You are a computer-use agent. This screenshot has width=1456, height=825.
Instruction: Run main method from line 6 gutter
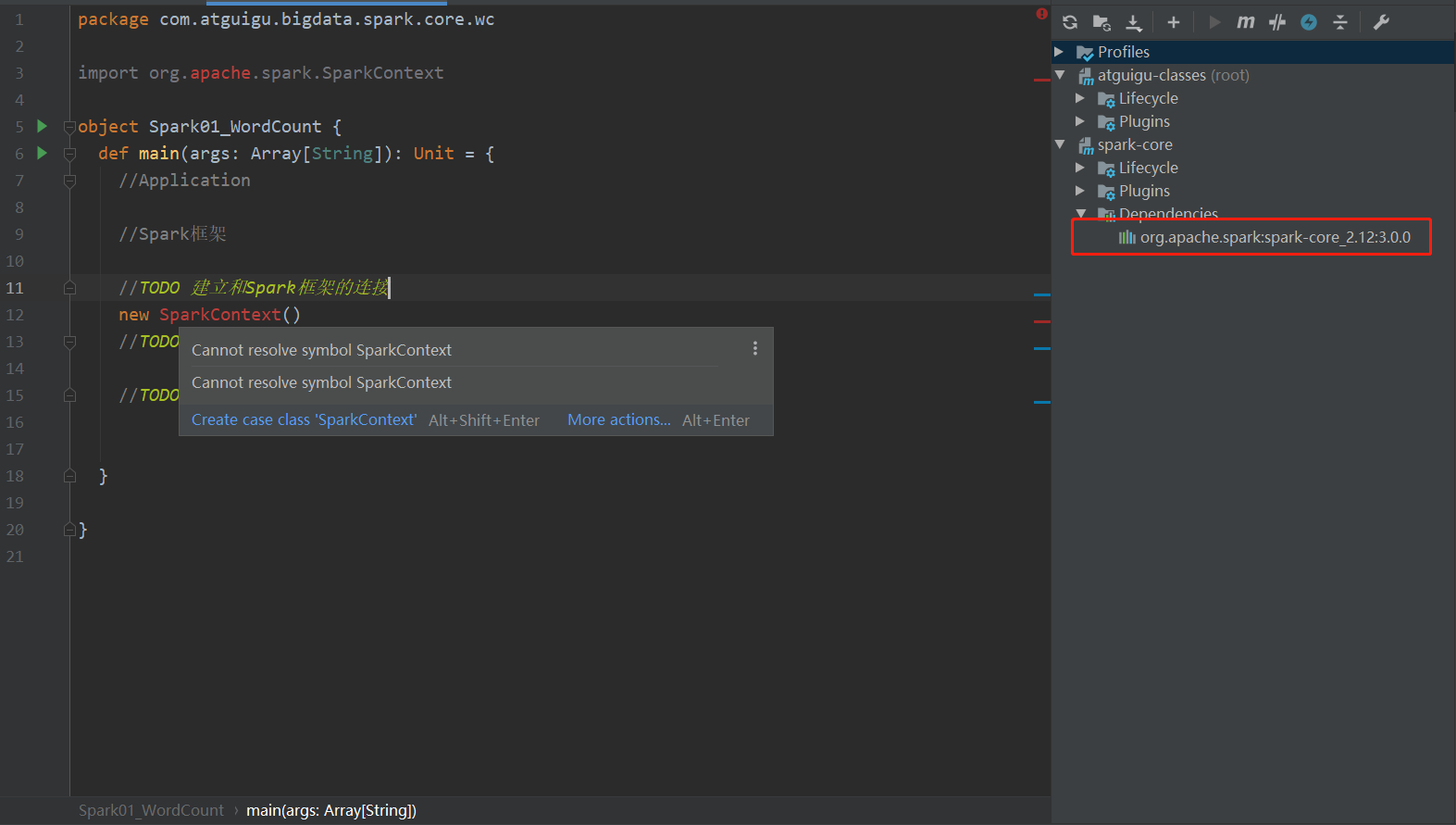coord(42,153)
